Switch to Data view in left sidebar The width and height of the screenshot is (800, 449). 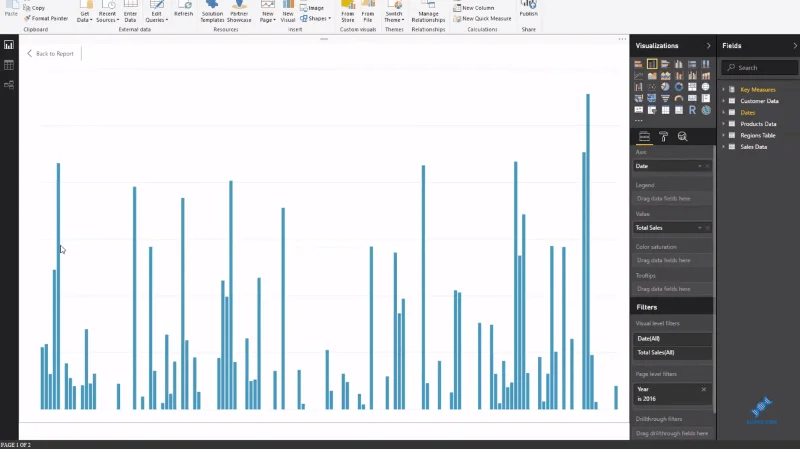(9, 65)
